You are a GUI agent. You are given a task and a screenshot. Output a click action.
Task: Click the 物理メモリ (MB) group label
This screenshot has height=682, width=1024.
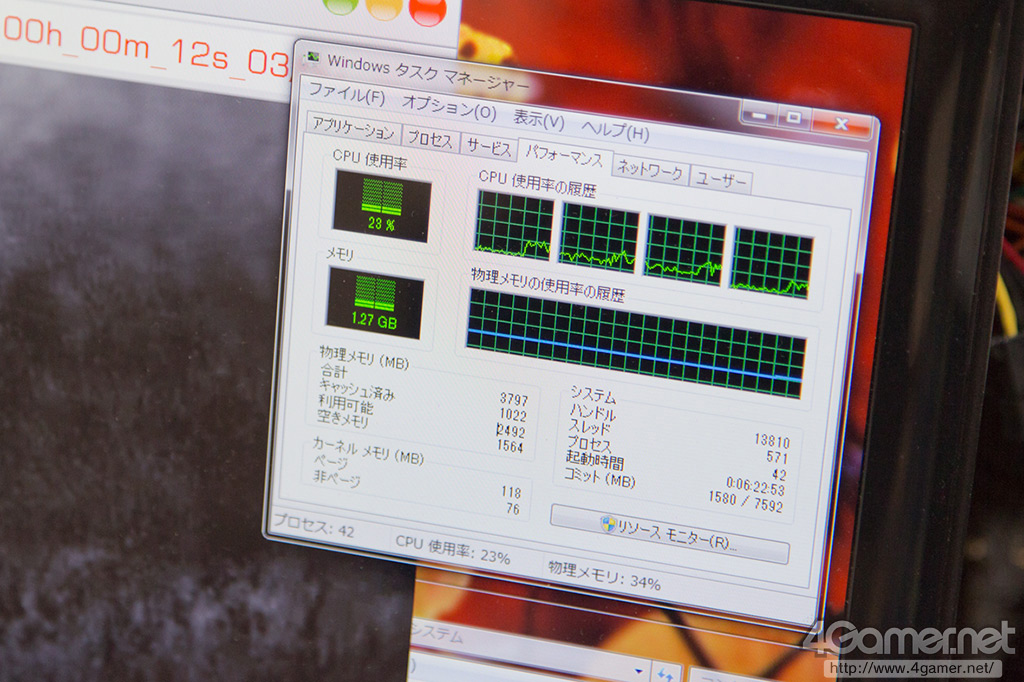pos(364,357)
